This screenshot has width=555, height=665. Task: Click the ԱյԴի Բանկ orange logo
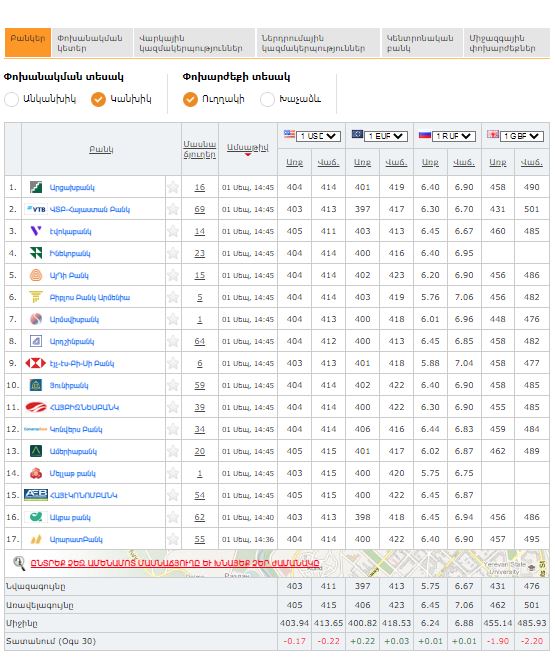tap(36, 275)
